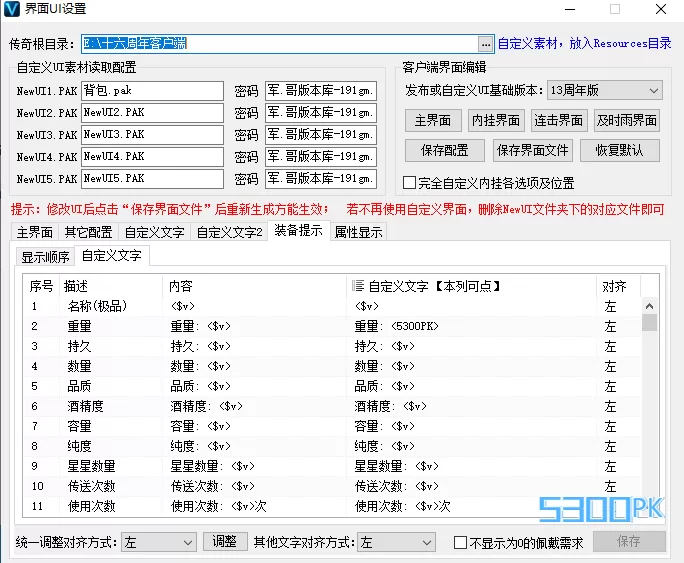Click the 传奇根目录 path input field

[280, 44]
